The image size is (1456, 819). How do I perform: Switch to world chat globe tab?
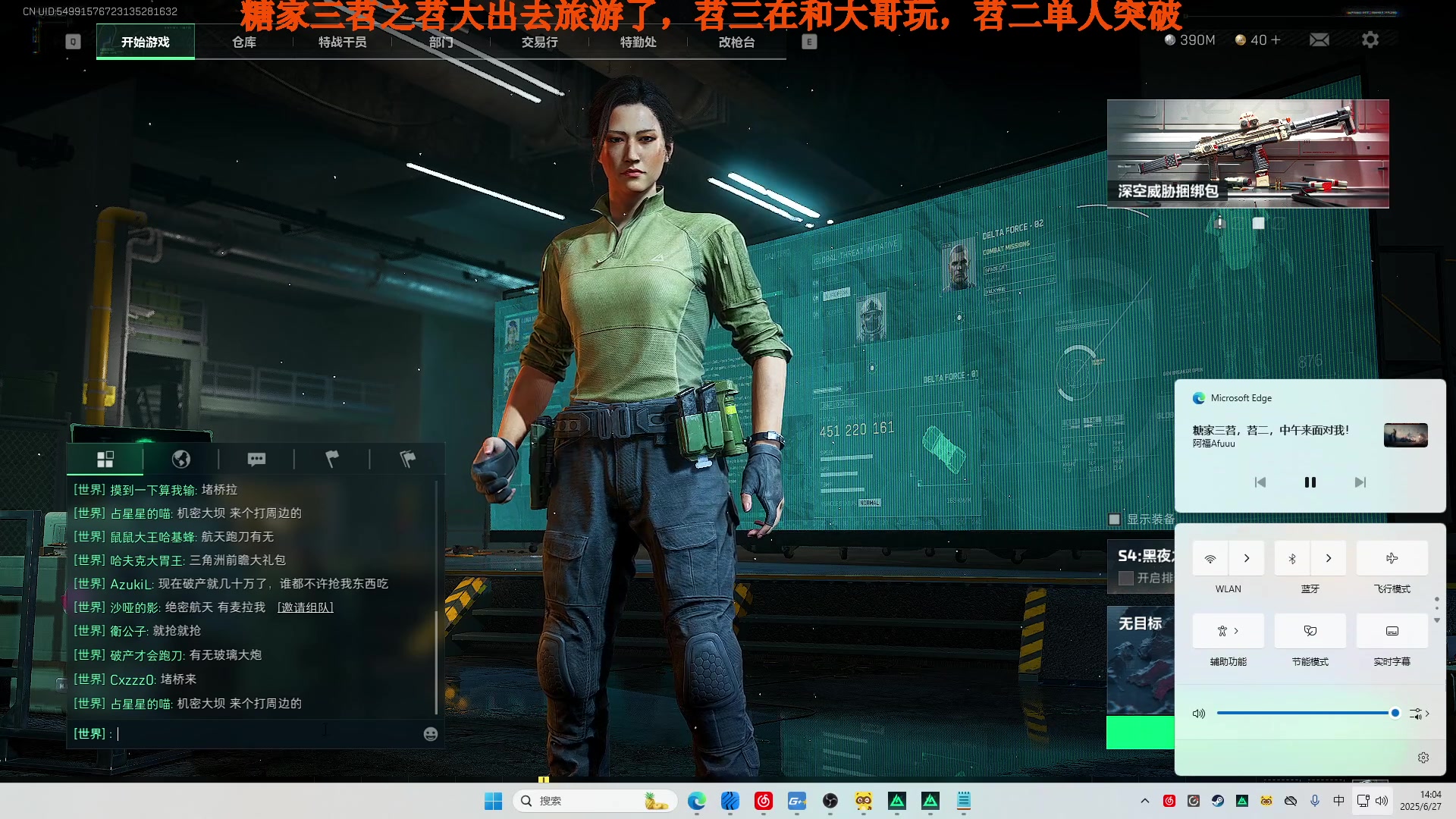[x=181, y=459]
